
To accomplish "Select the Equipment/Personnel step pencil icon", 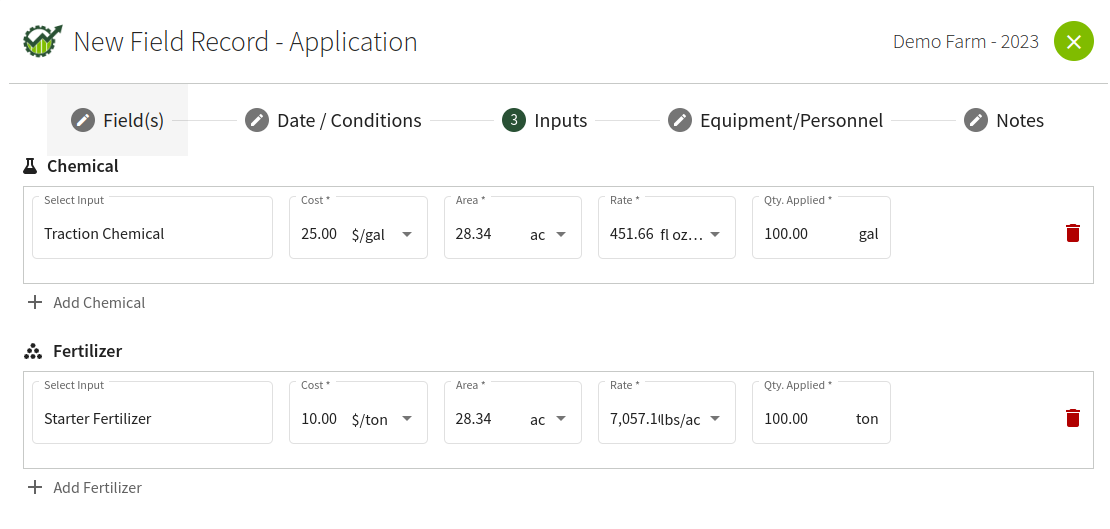I will 680,120.
